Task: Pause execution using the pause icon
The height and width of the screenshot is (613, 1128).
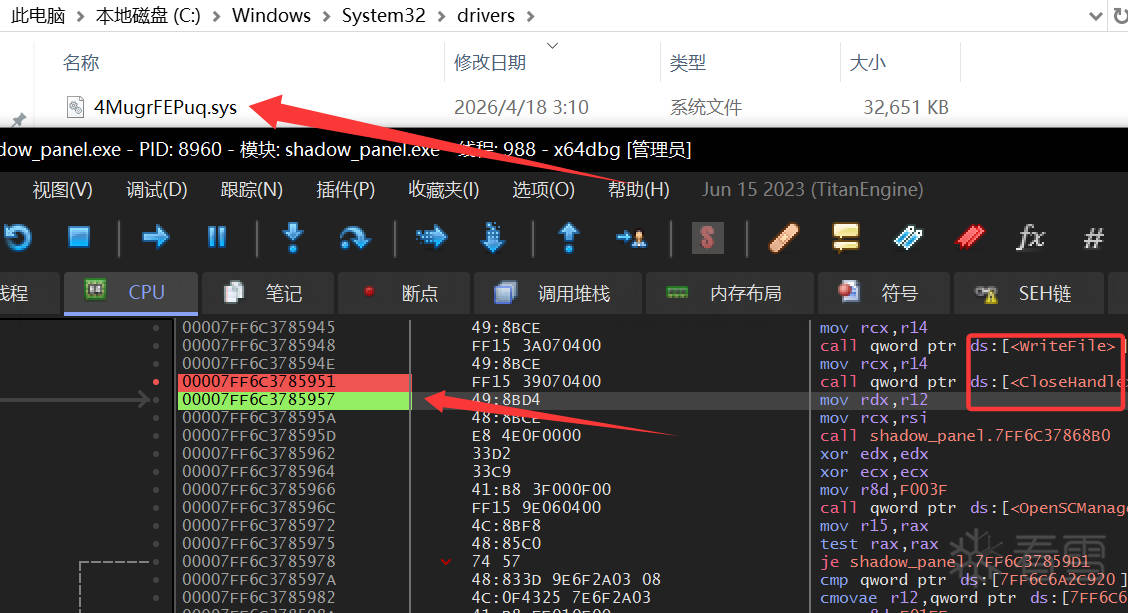Action: (x=217, y=237)
